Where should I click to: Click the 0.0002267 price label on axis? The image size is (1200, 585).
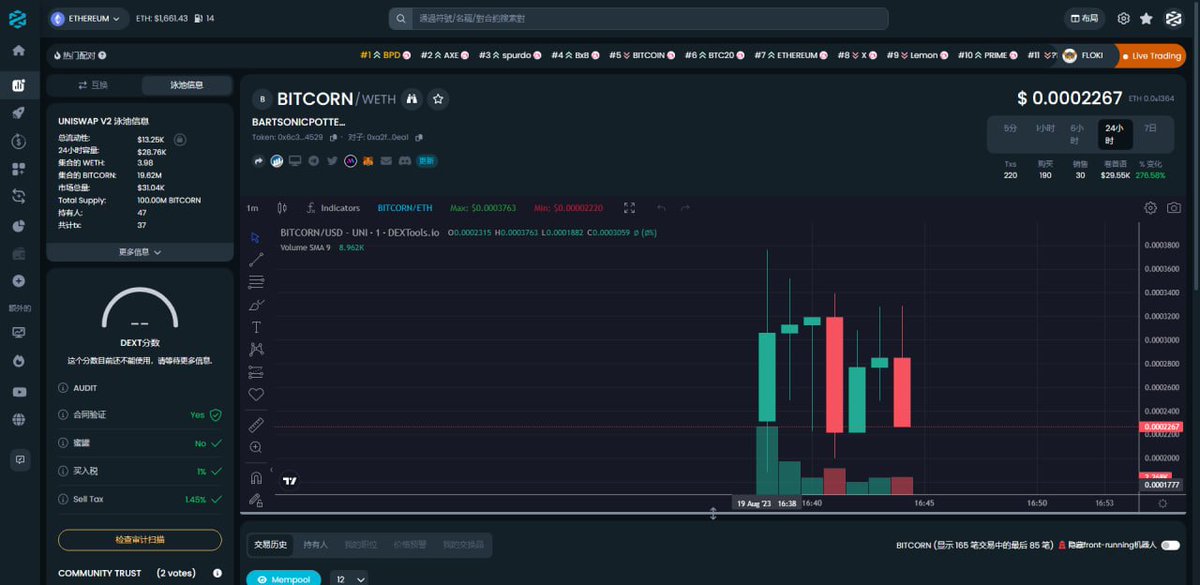tap(1161, 427)
